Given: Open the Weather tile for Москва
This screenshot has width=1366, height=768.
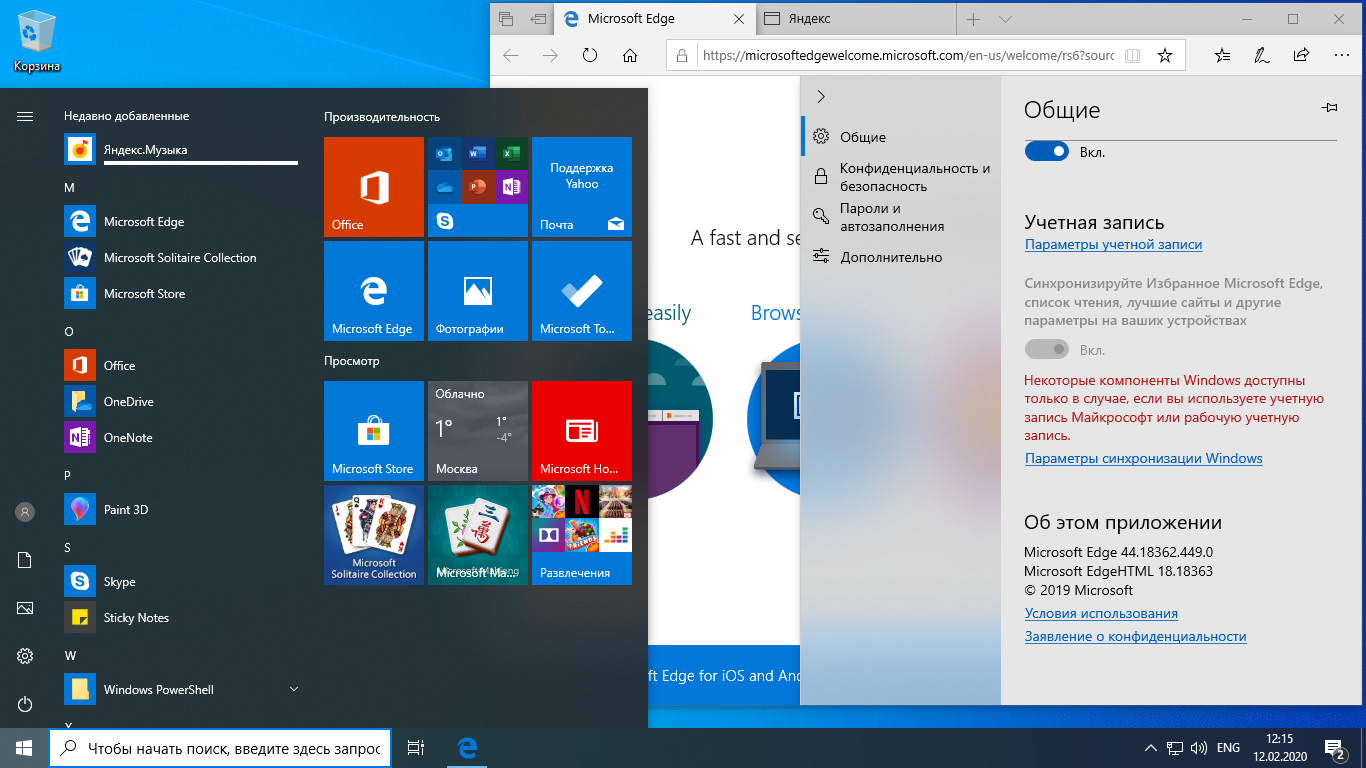Looking at the screenshot, I should [x=477, y=431].
